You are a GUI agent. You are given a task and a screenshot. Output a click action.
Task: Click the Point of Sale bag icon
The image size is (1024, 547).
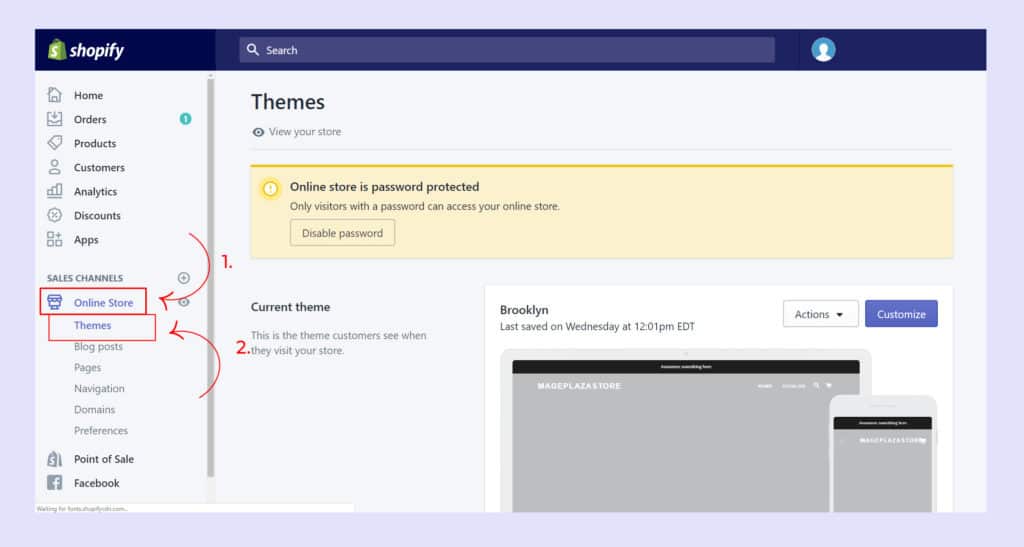55,459
